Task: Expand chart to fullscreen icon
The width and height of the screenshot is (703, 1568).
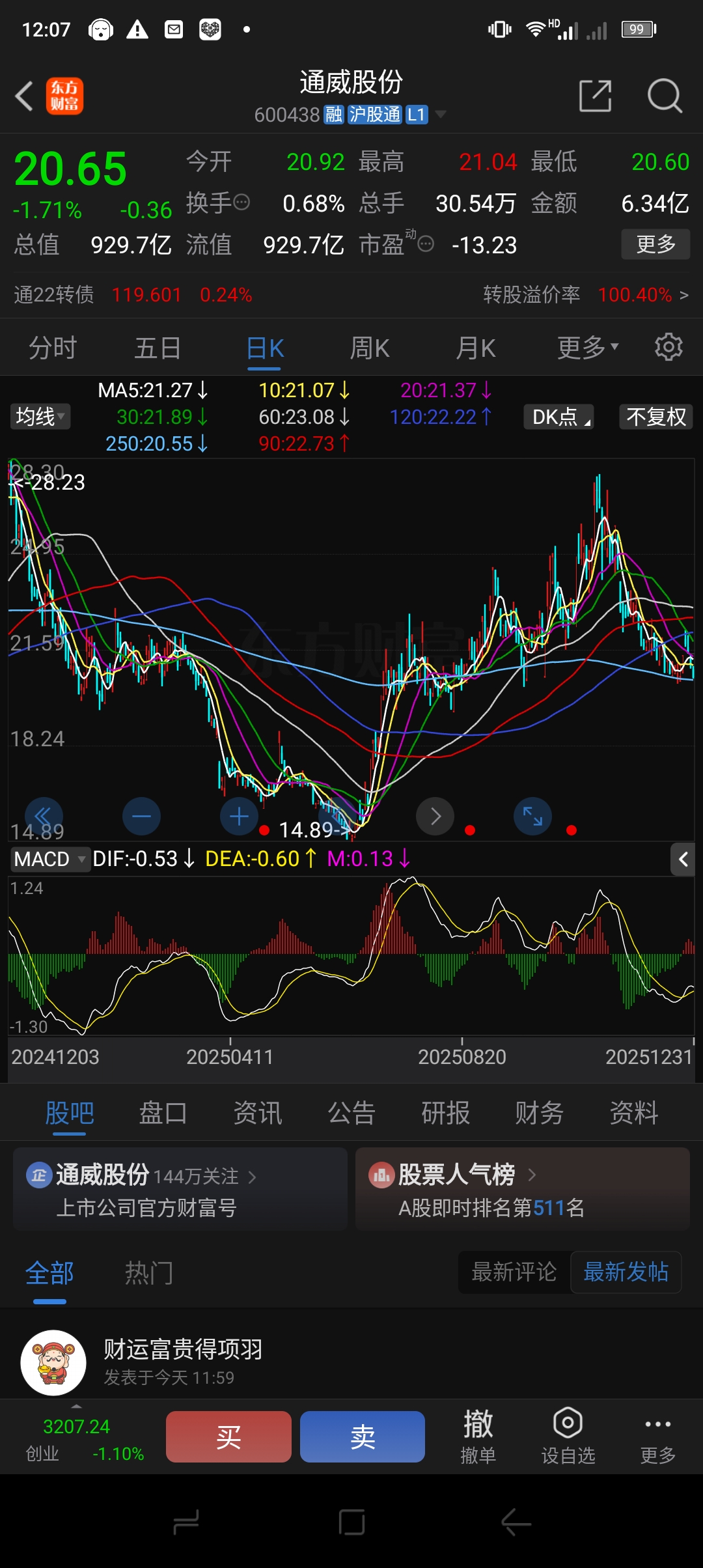Action: pyautogui.click(x=532, y=817)
